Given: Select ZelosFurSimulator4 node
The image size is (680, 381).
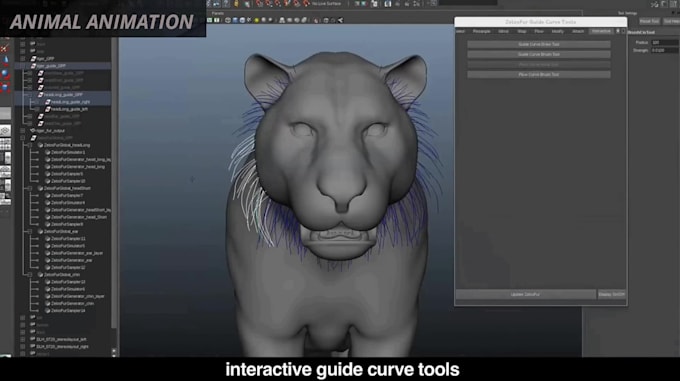Looking at the screenshot, I should [x=68, y=203].
